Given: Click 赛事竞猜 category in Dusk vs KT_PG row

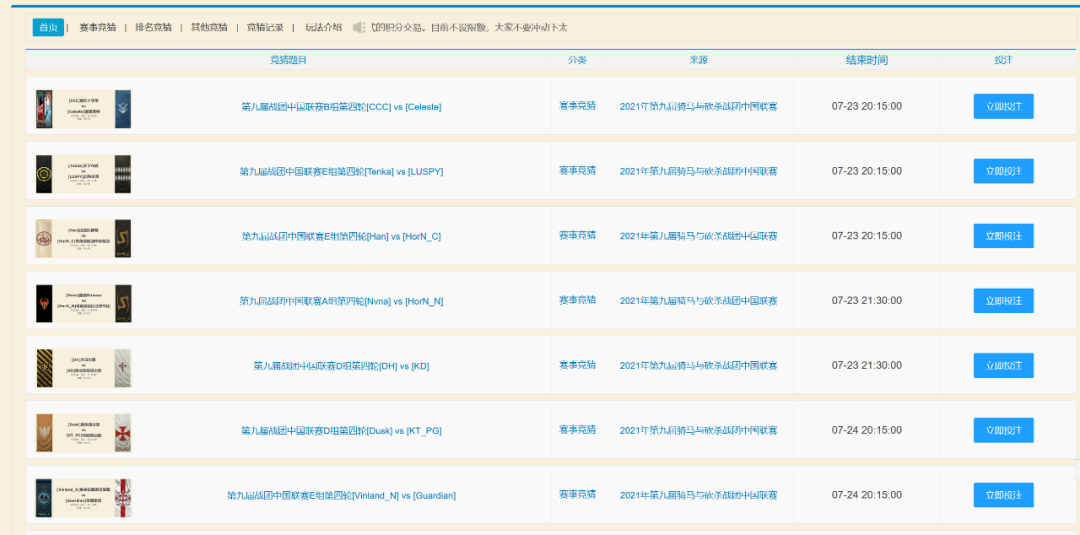Looking at the screenshot, I should (577, 430).
